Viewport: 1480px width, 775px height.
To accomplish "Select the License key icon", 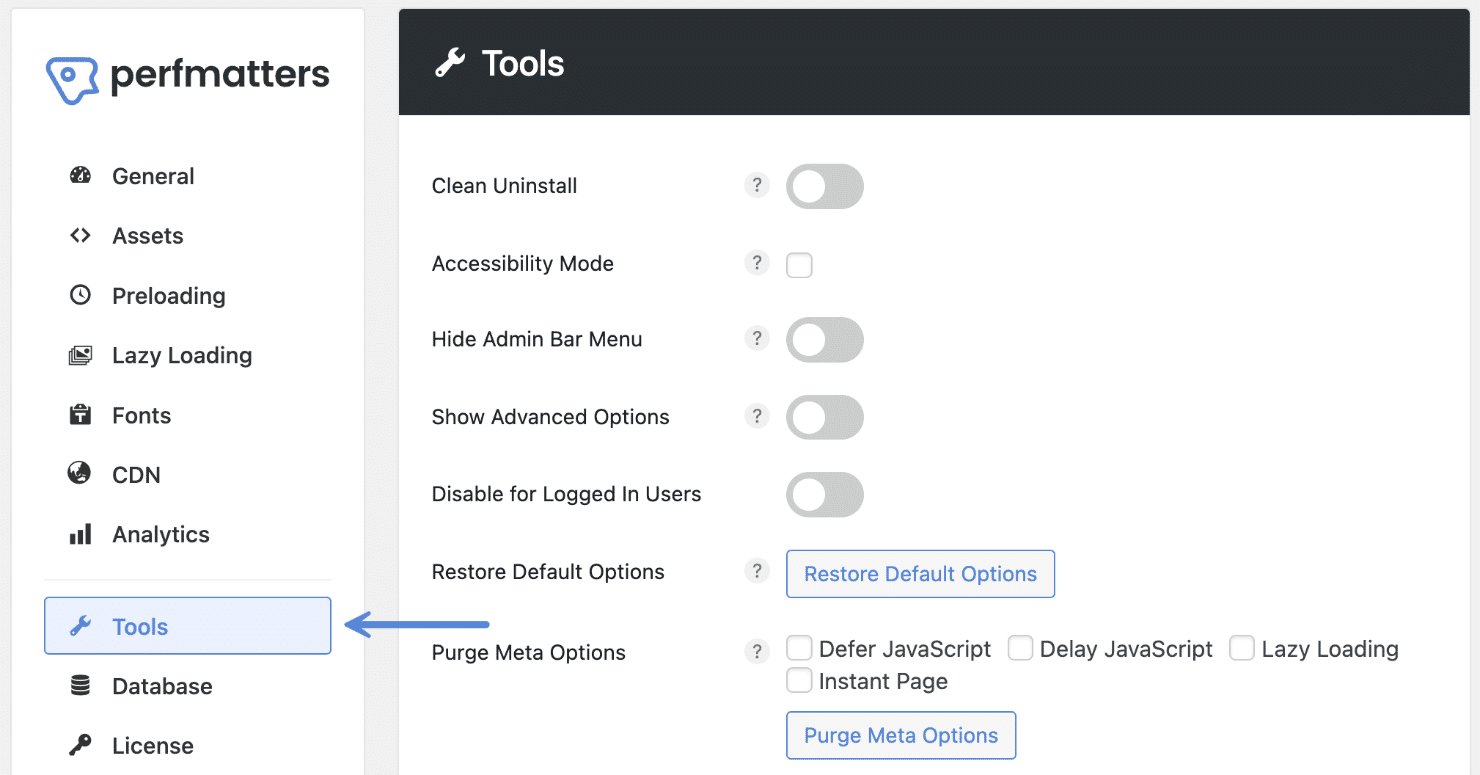I will [x=81, y=745].
